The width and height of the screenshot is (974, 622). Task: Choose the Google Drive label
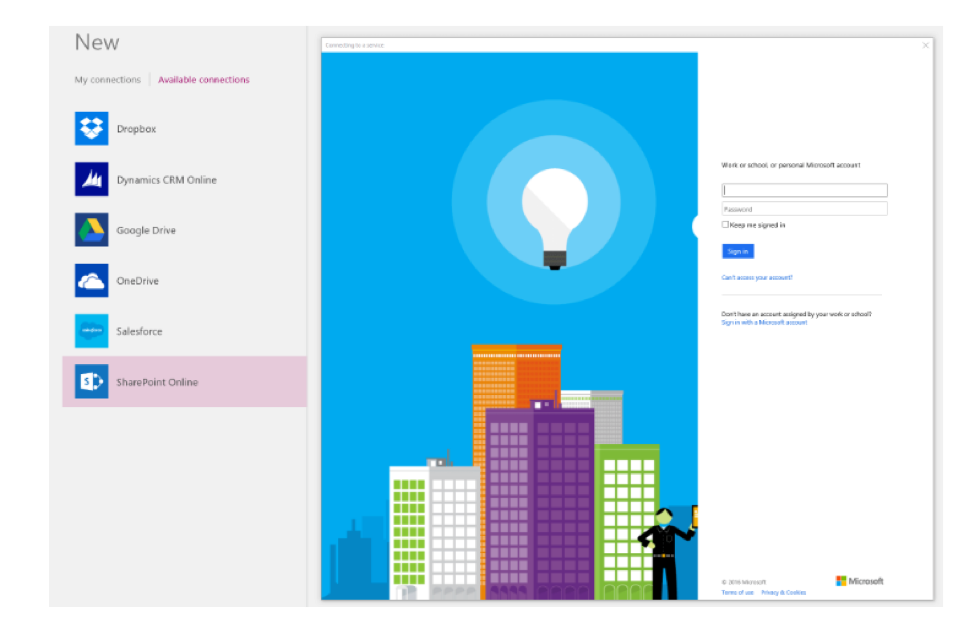pos(146,231)
